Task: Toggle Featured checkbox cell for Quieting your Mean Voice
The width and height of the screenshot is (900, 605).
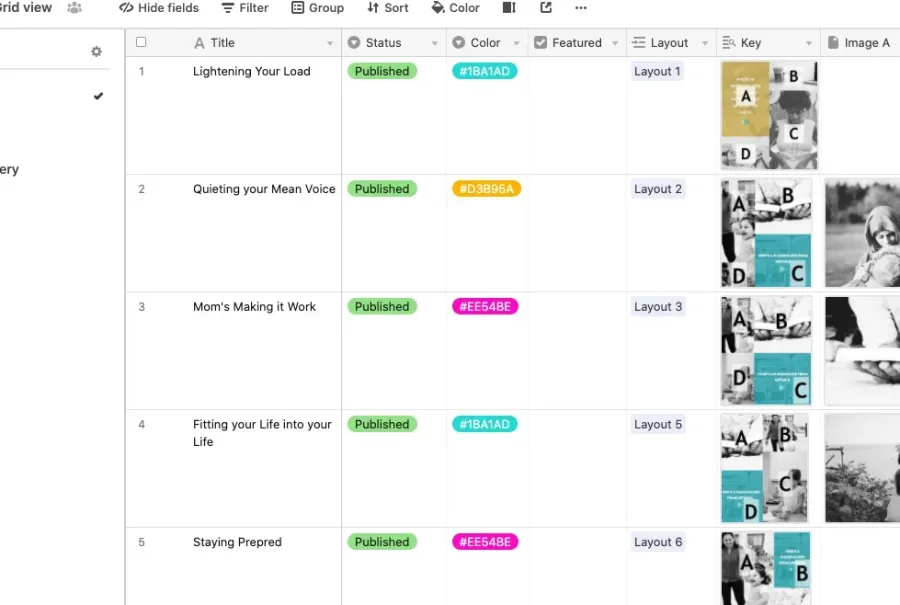Action: 577,233
